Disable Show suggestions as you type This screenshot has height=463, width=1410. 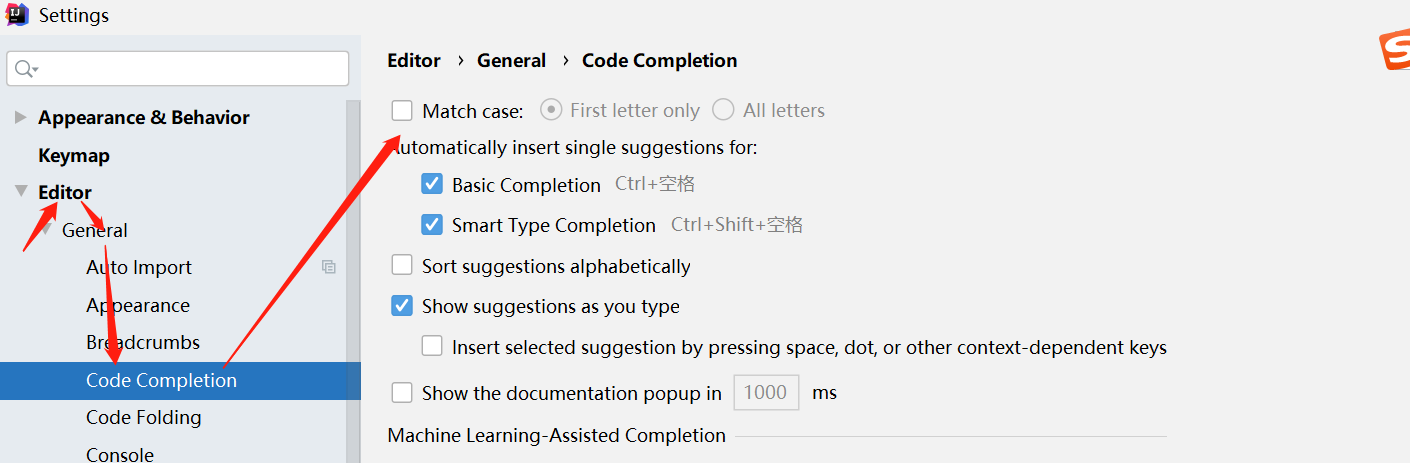point(402,306)
